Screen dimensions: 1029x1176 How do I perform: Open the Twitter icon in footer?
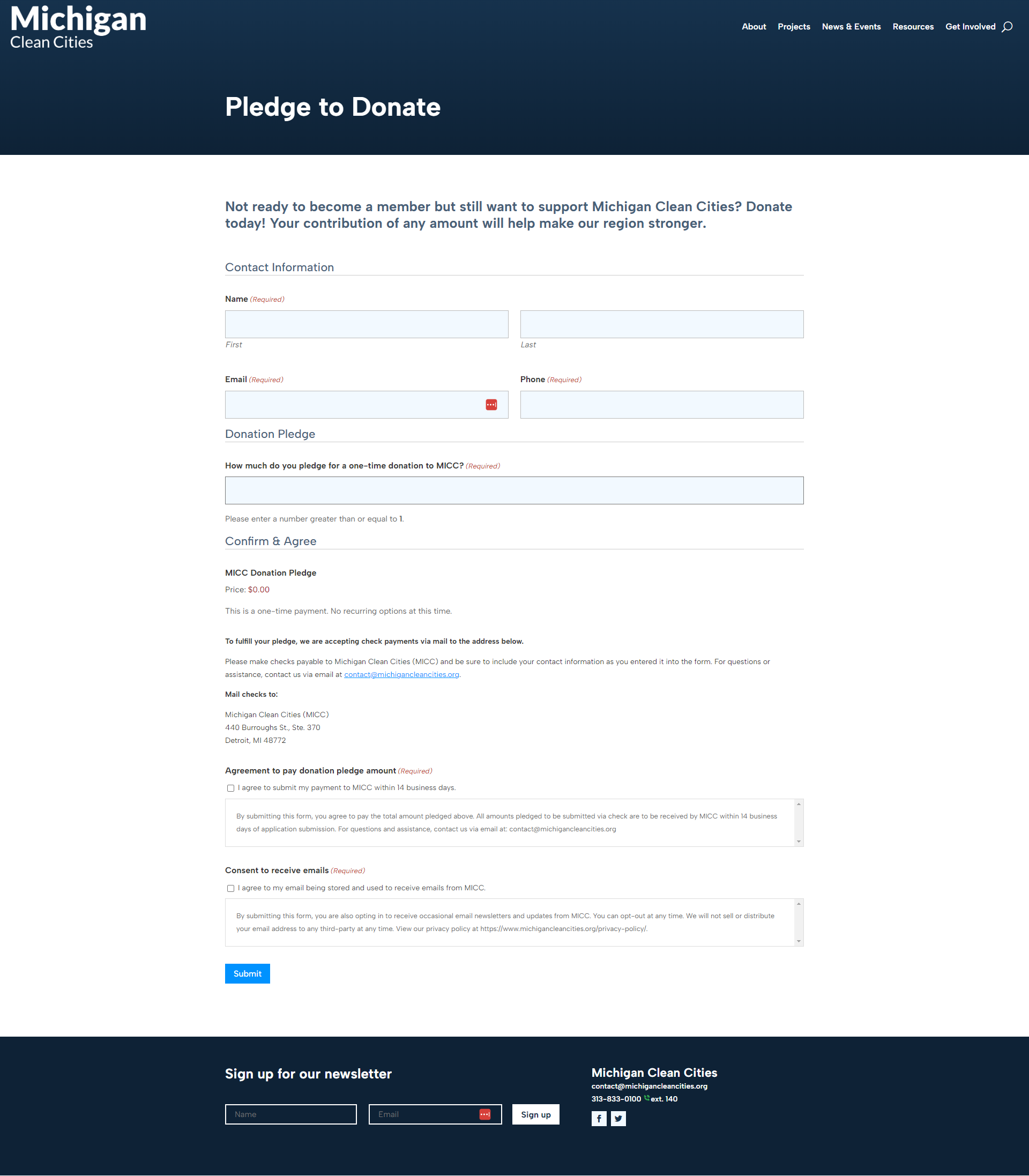(618, 1118)
